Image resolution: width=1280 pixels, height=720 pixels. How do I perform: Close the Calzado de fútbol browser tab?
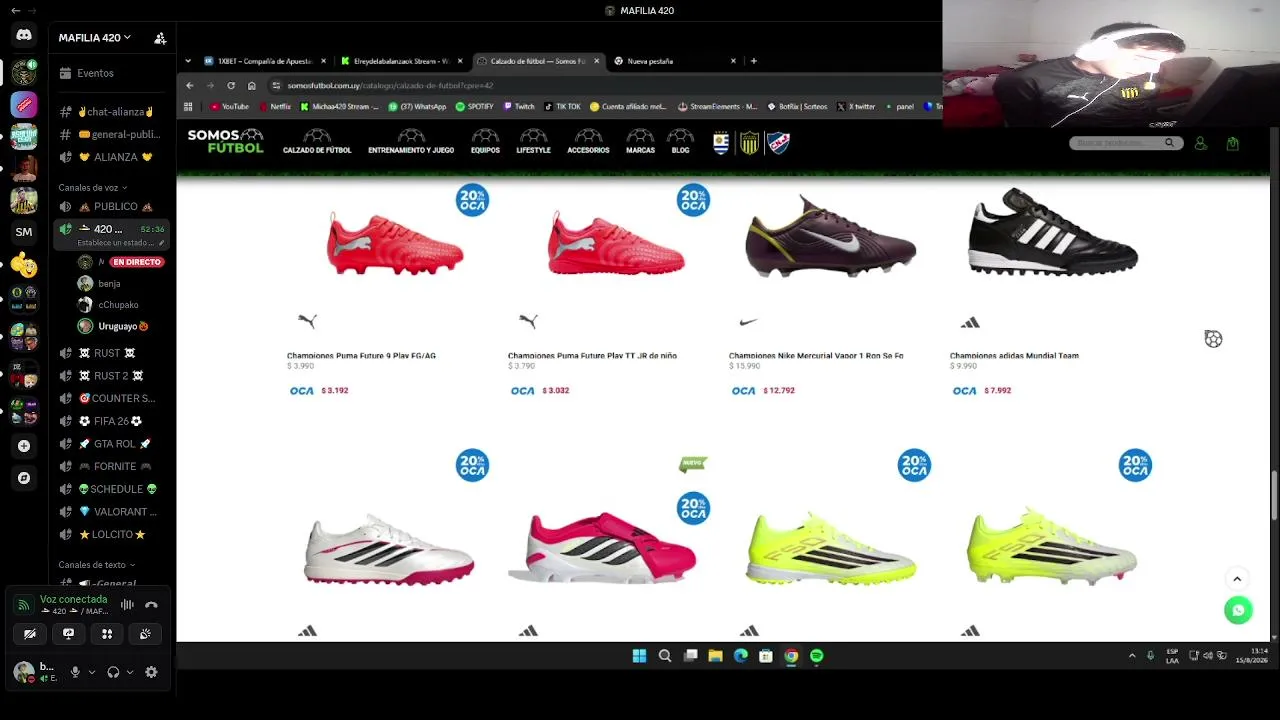596,61
